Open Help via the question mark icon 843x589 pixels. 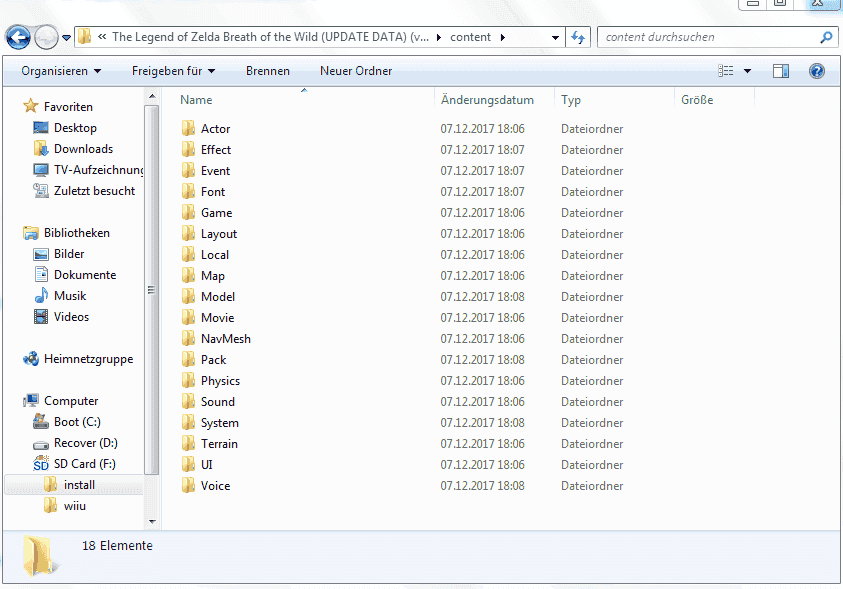point(817,71)
